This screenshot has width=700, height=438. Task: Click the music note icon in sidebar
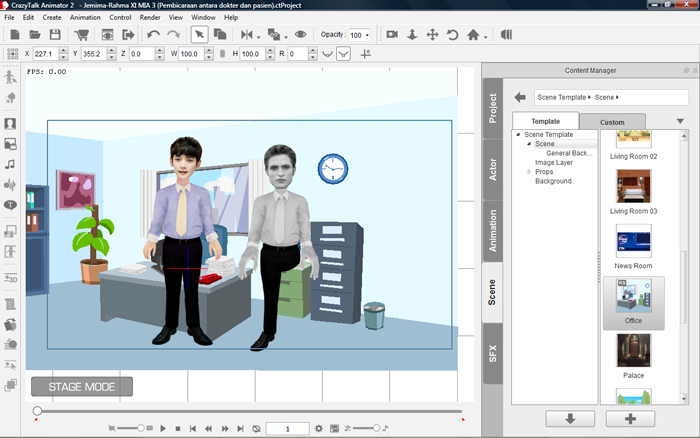coord(10,164)
